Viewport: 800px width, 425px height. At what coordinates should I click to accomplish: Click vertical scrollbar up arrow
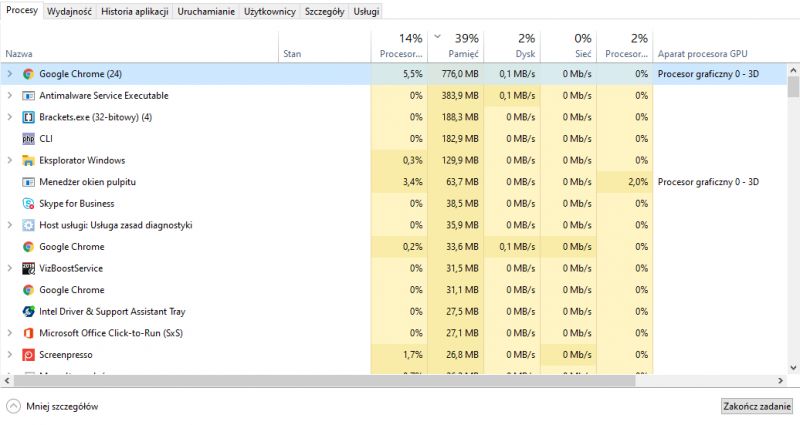[x=793, y=70]
